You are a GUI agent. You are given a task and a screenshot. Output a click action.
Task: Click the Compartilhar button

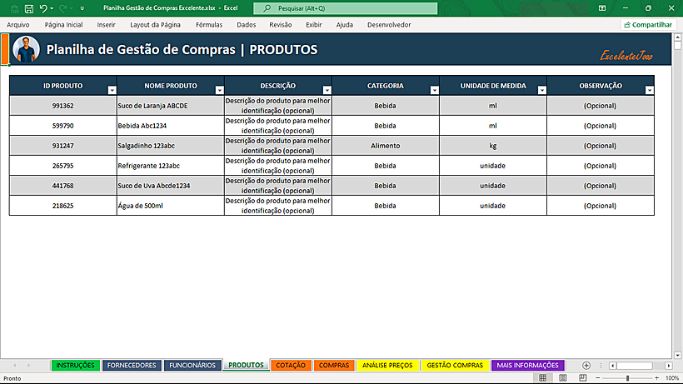(x=648, y=25)
